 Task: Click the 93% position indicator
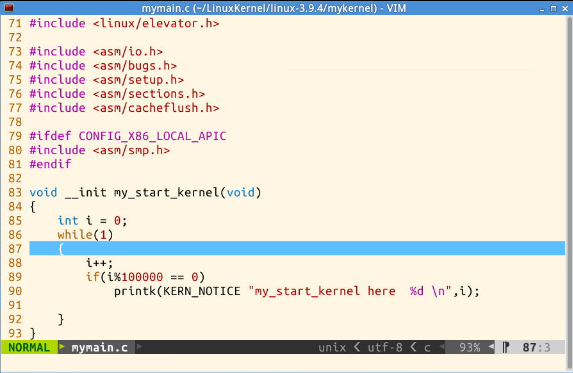[470, 347]
